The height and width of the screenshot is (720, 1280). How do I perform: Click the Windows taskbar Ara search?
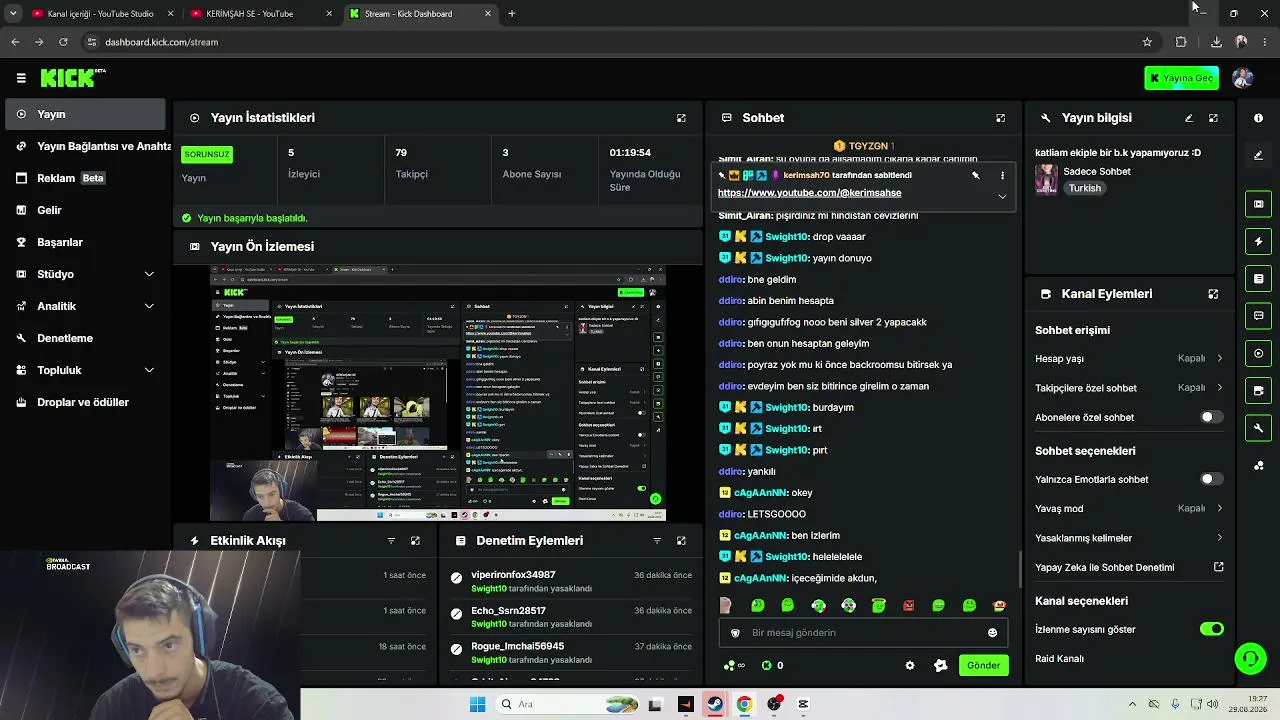tap(567, 704)
